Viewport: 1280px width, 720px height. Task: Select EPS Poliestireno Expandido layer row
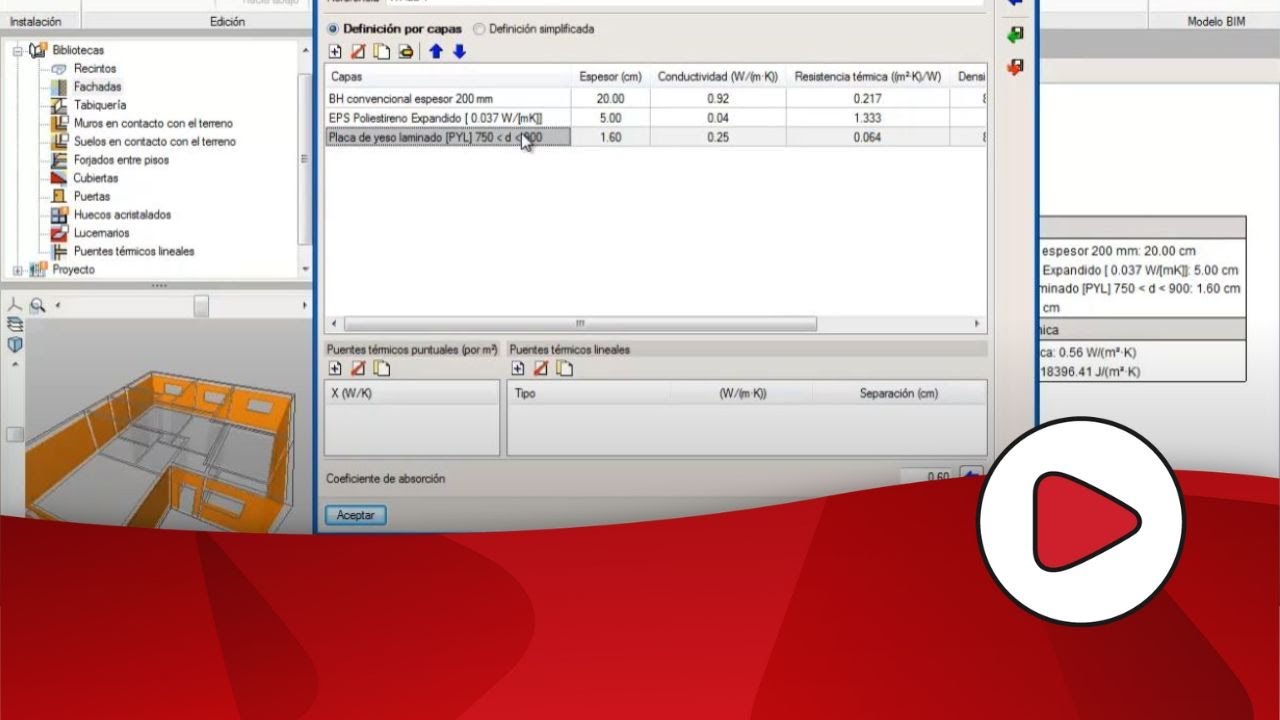pyautogui.click(x=655, y=118)
